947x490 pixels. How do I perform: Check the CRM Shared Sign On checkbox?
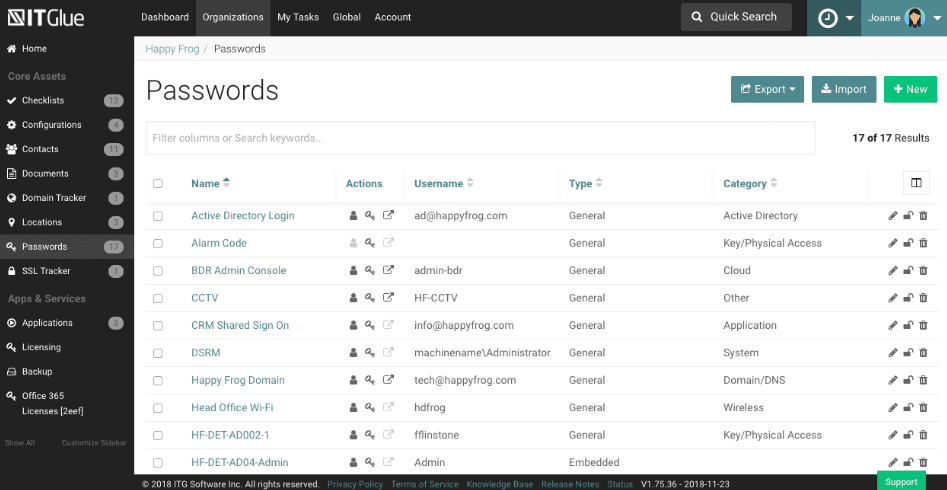(158, 326)
